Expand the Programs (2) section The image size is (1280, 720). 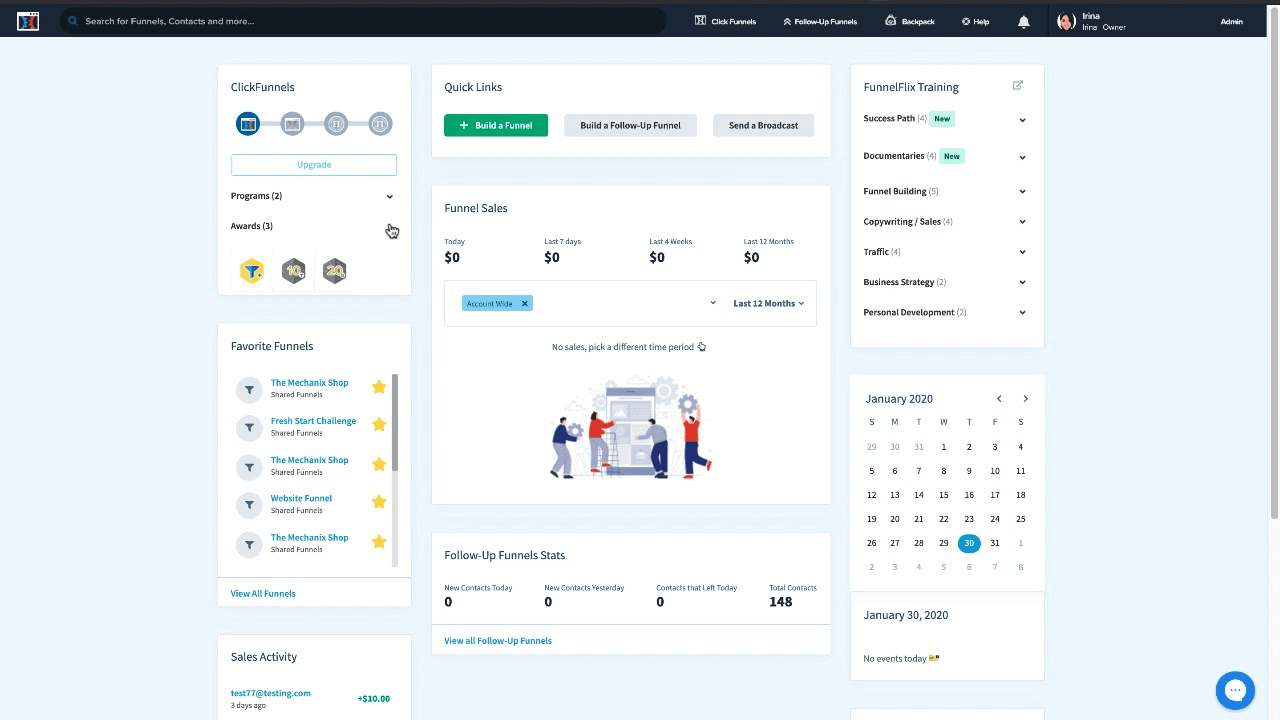pyautogui.click(x=389, y=196)
